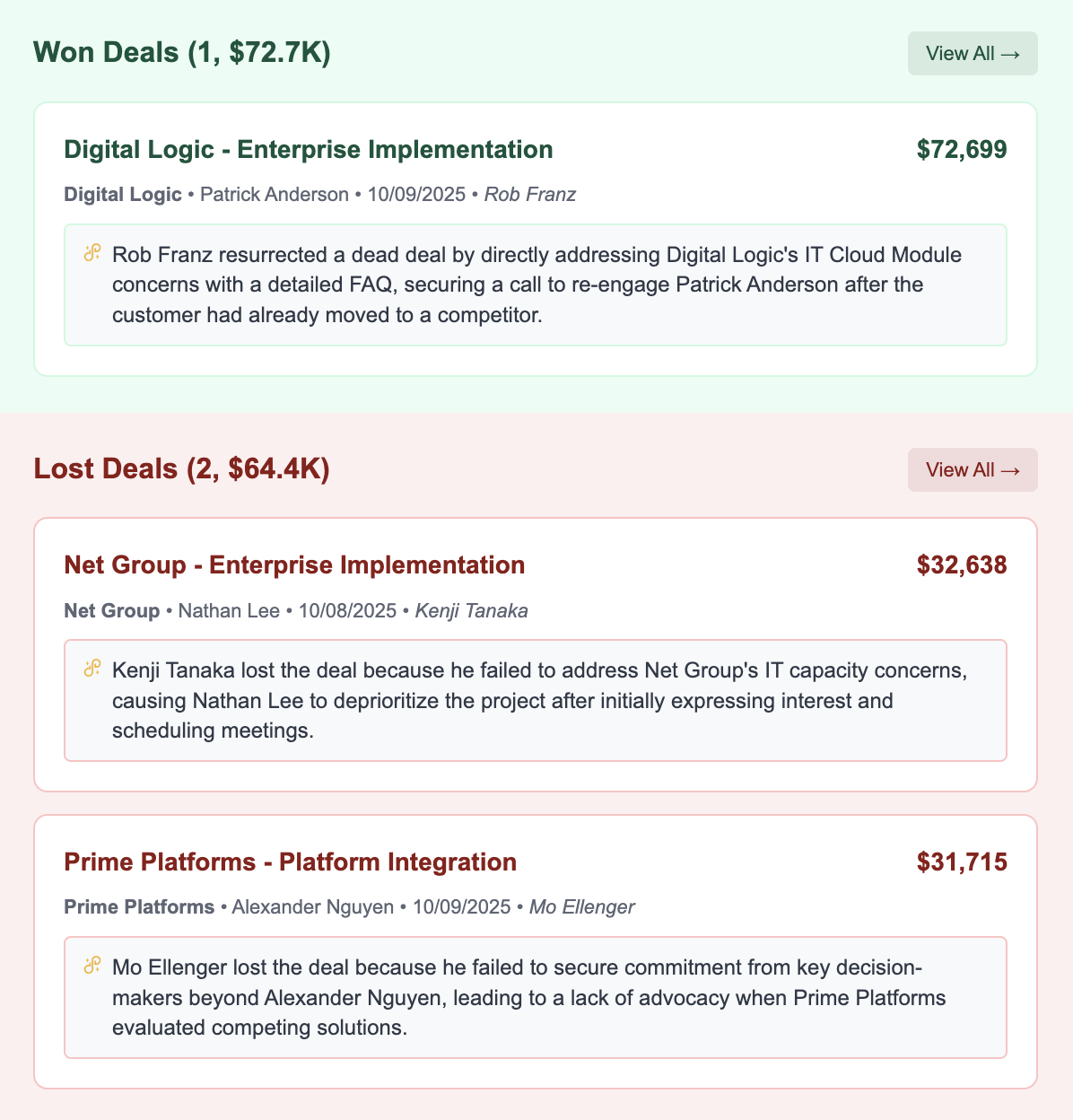Click the Prime Platforms company name
Image resolution: width=1073 pixels, height=1120 pixels.
click(139, 907)
